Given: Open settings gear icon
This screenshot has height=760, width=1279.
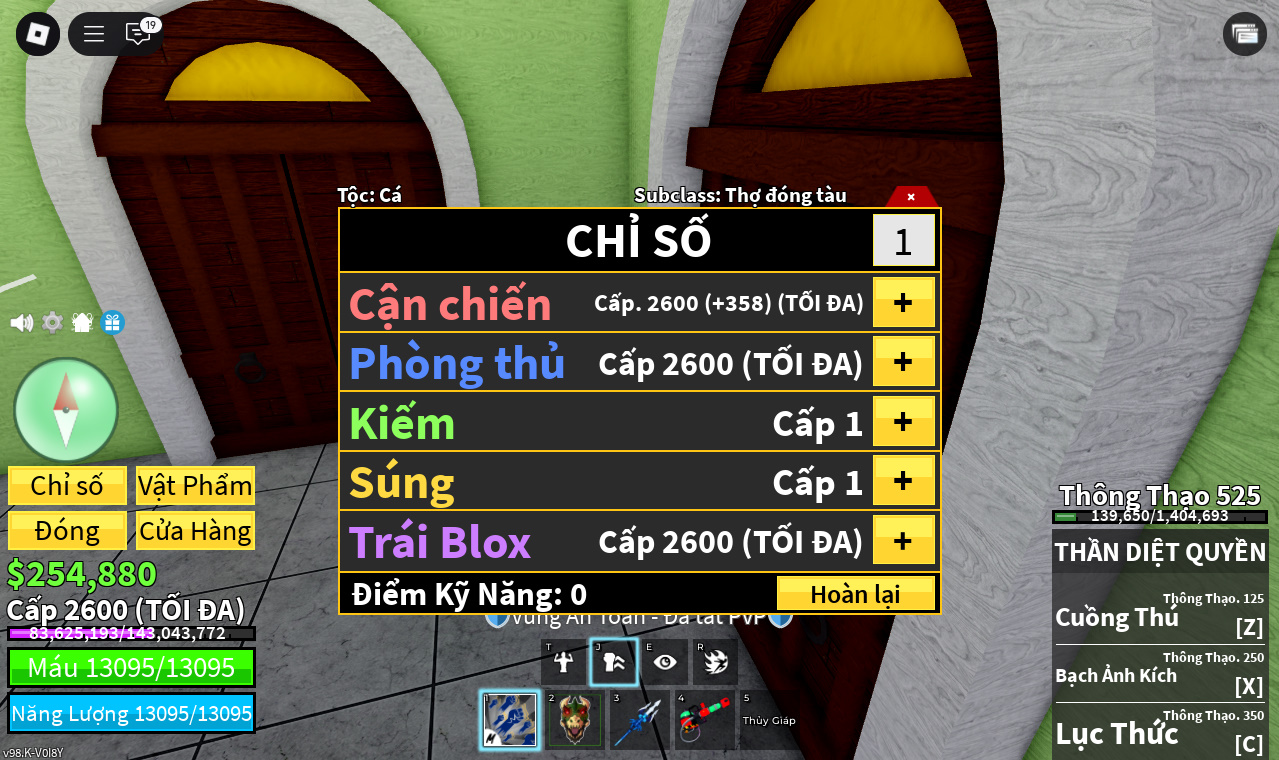Looking at the screenshot, I should (52, 322).
